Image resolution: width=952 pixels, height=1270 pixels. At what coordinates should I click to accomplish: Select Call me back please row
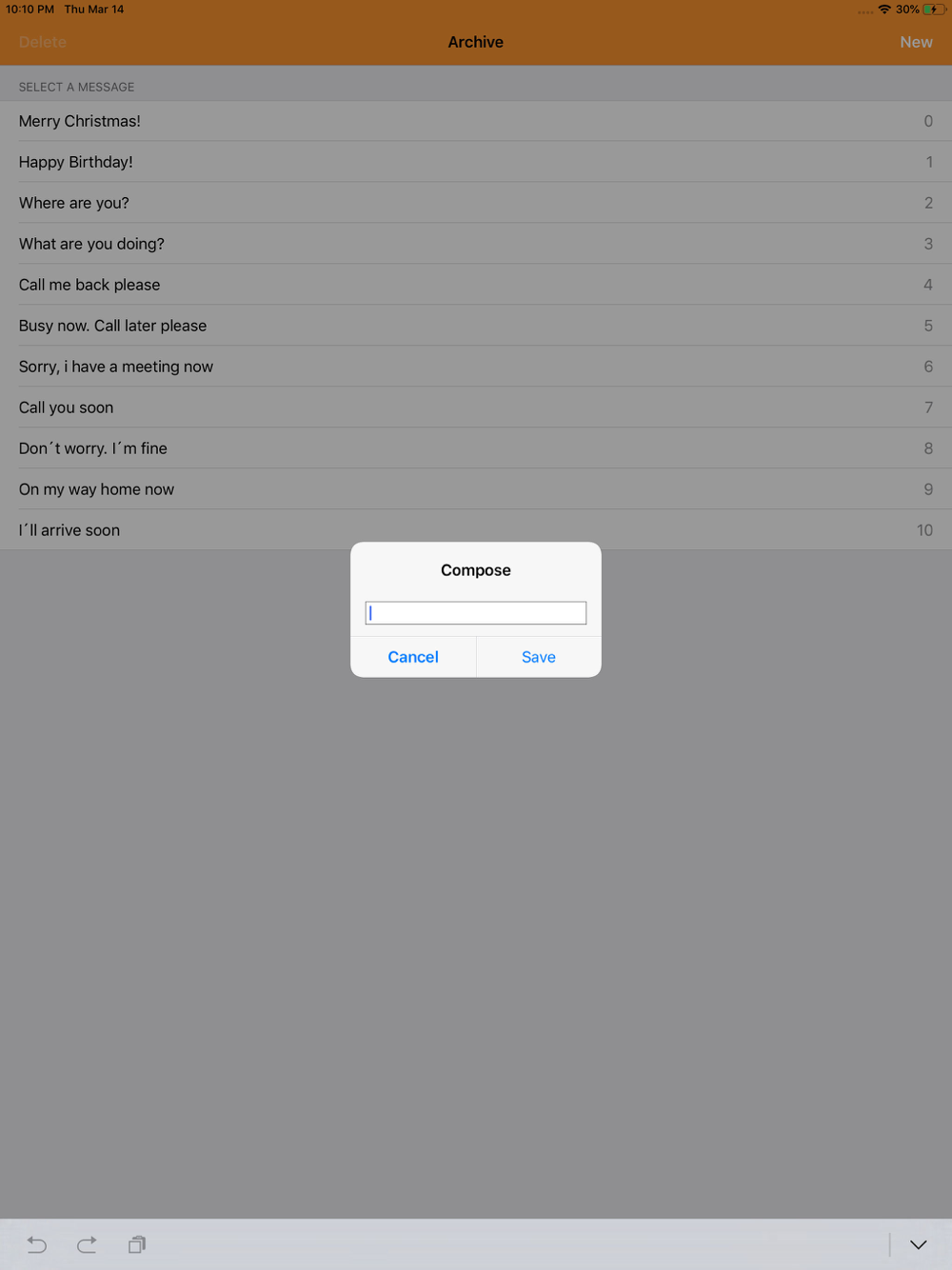[476, 285]
